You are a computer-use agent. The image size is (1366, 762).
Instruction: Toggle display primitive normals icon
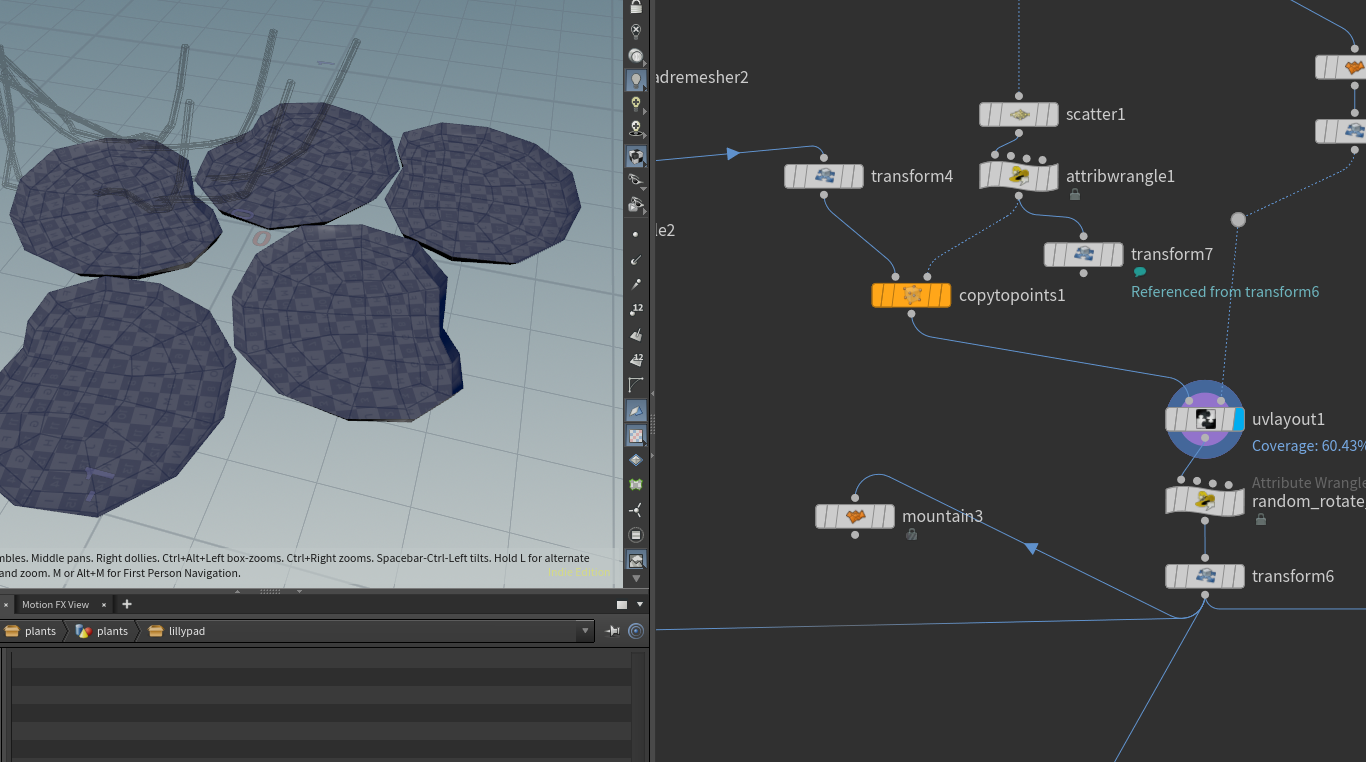(636, 335)
